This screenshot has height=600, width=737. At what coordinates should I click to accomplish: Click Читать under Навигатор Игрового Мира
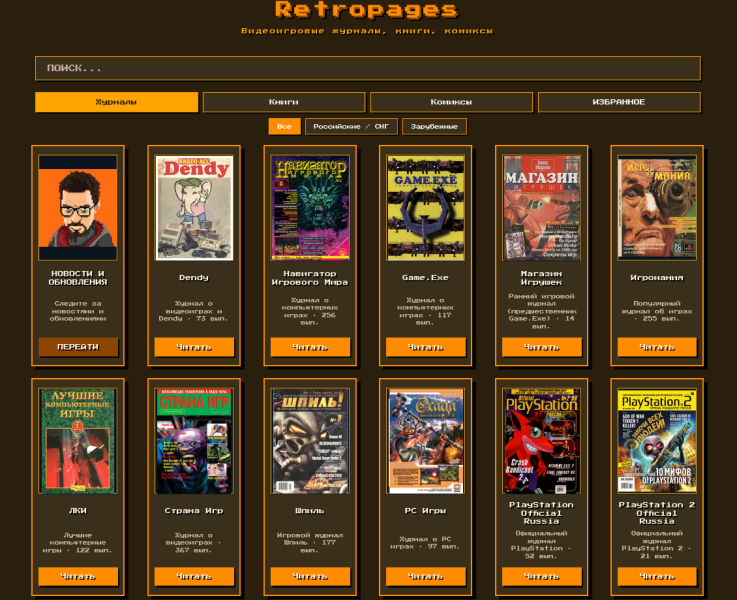point(310,347)
